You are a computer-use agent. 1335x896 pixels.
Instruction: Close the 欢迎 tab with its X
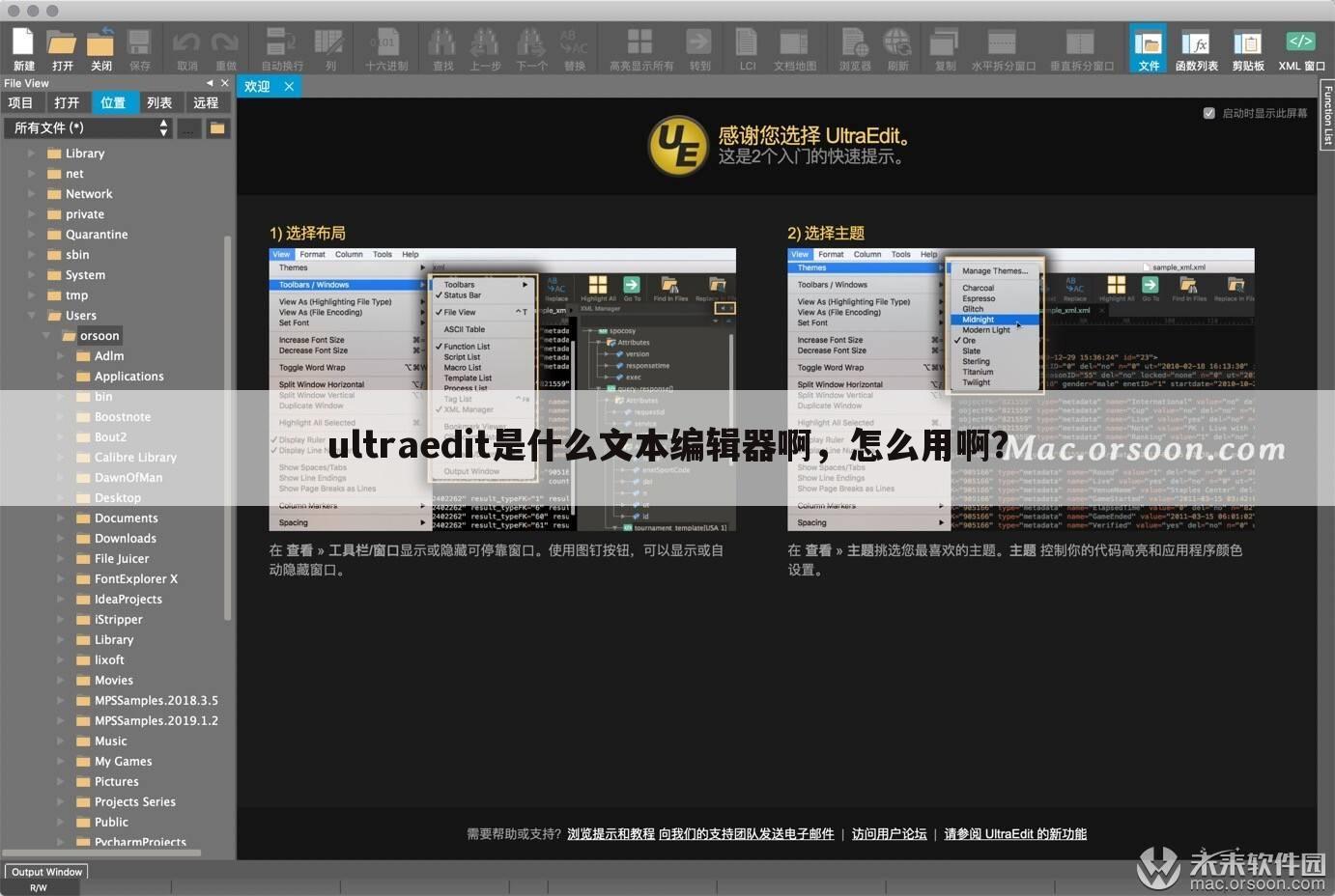pyautogui.click(x=289, y=86)
